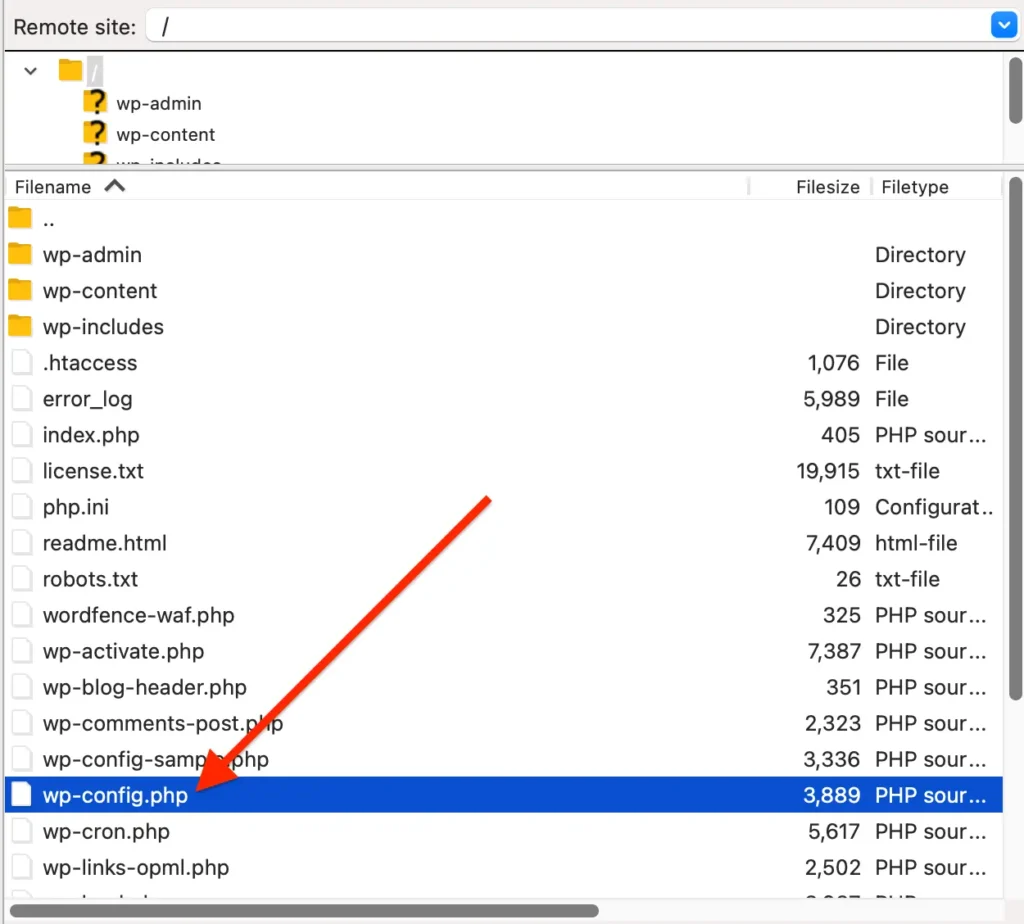Select the Filetype column header
1024x924 pixels.
pyautogui.click(x=915, y=186)
